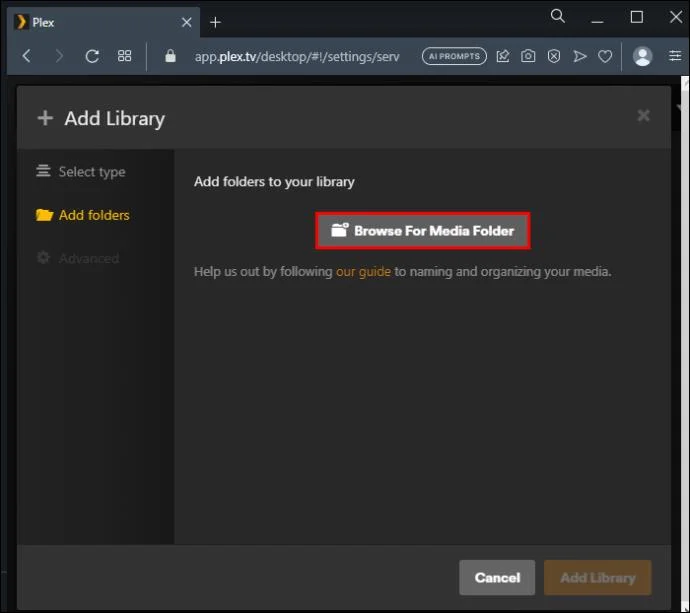Close the Add Library dialog with X

[643, 116]
